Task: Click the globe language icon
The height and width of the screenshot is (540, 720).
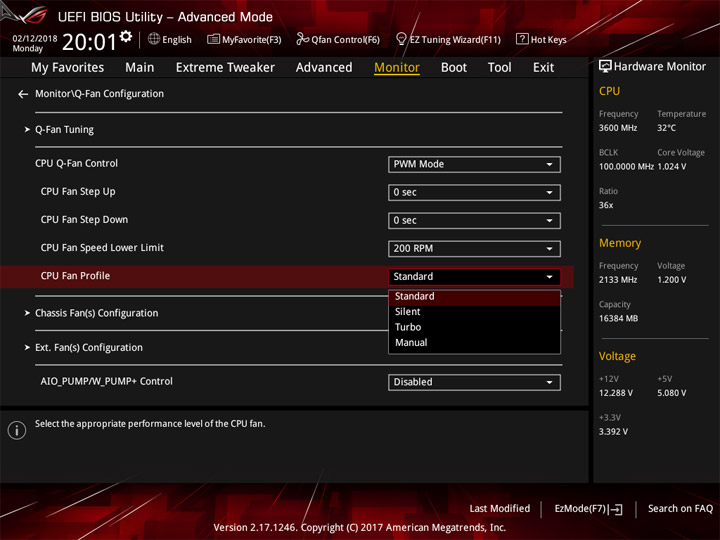Action: click(154, 39)
